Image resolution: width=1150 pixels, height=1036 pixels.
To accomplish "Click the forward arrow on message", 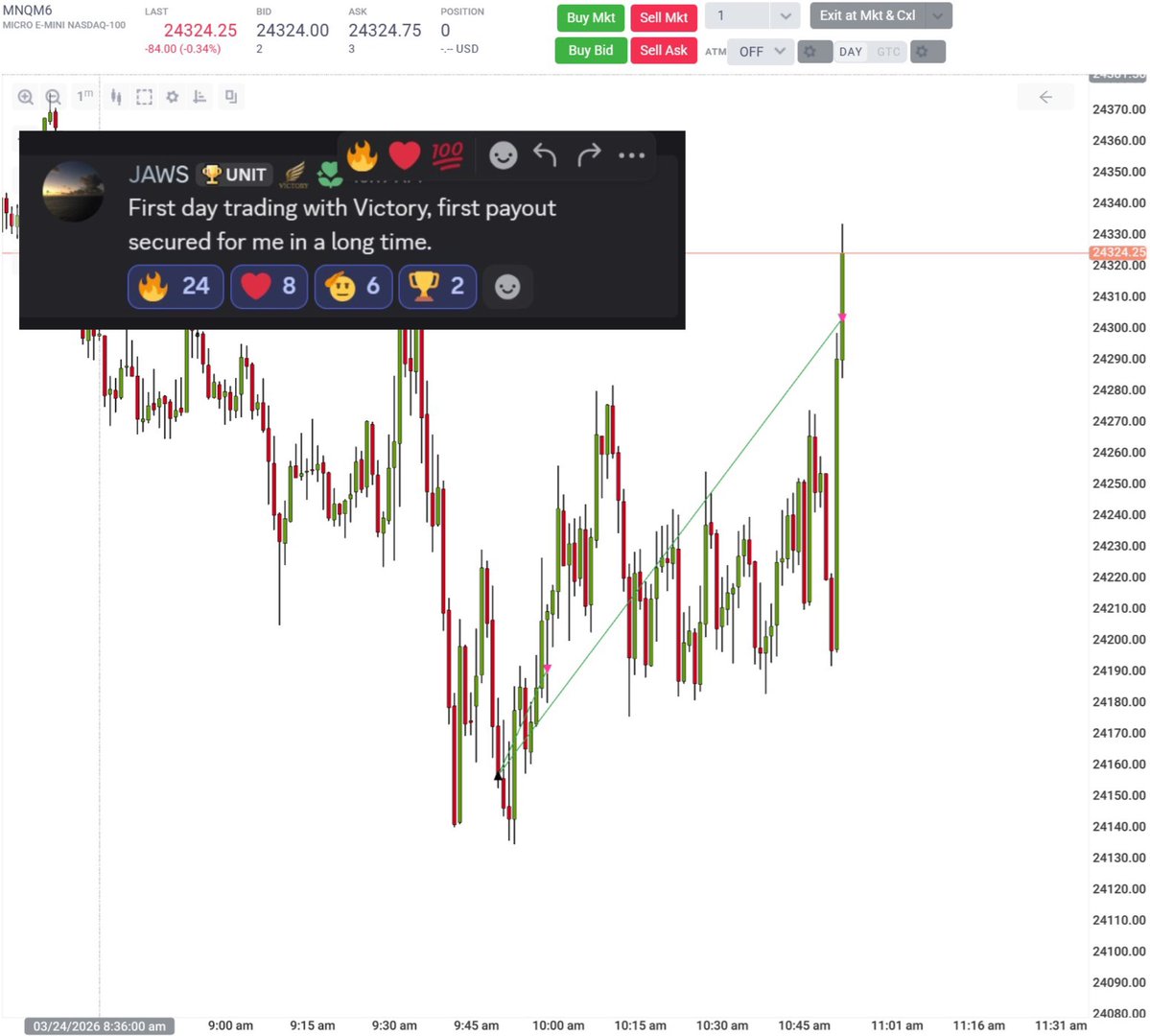I will click(x=588, y=154).
